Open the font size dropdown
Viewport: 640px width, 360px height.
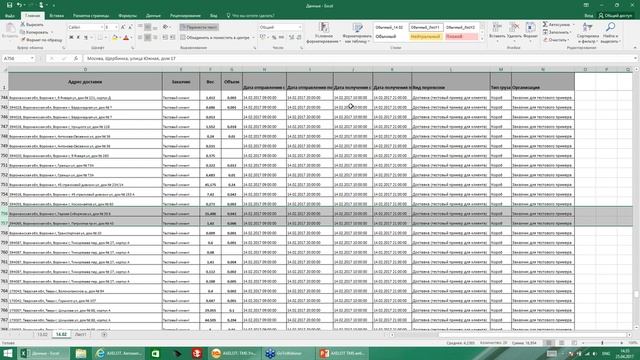coord(116,27)
